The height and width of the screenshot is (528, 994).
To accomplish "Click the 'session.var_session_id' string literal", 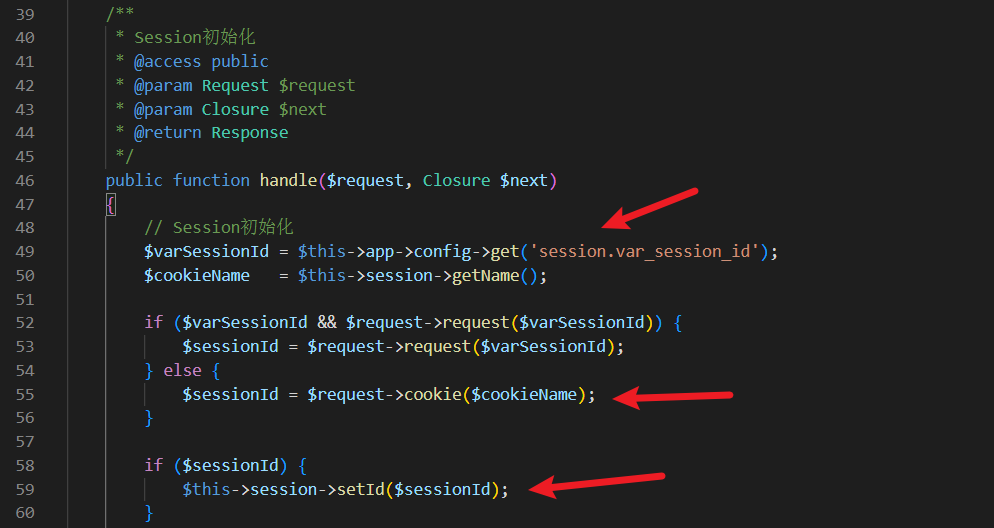I will click(x=644, y=252).
